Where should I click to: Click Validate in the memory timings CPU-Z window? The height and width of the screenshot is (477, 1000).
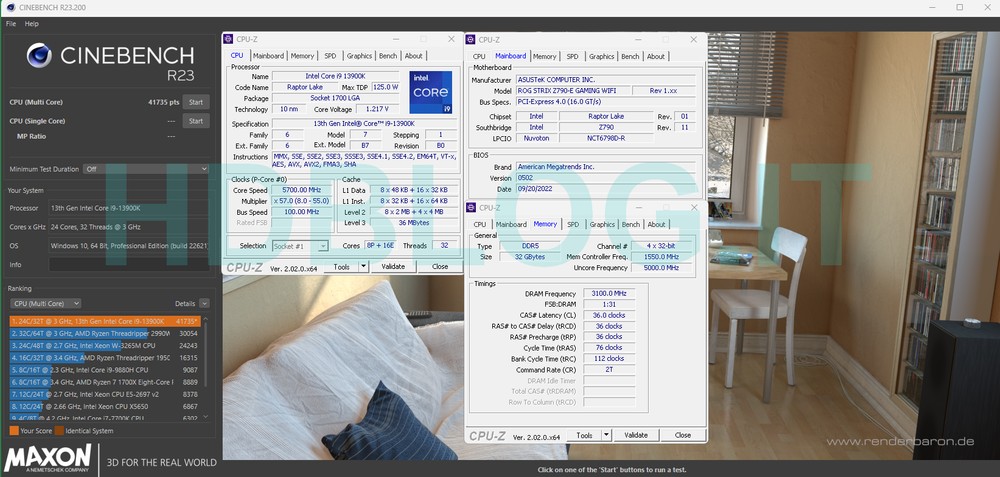(636, 436)
